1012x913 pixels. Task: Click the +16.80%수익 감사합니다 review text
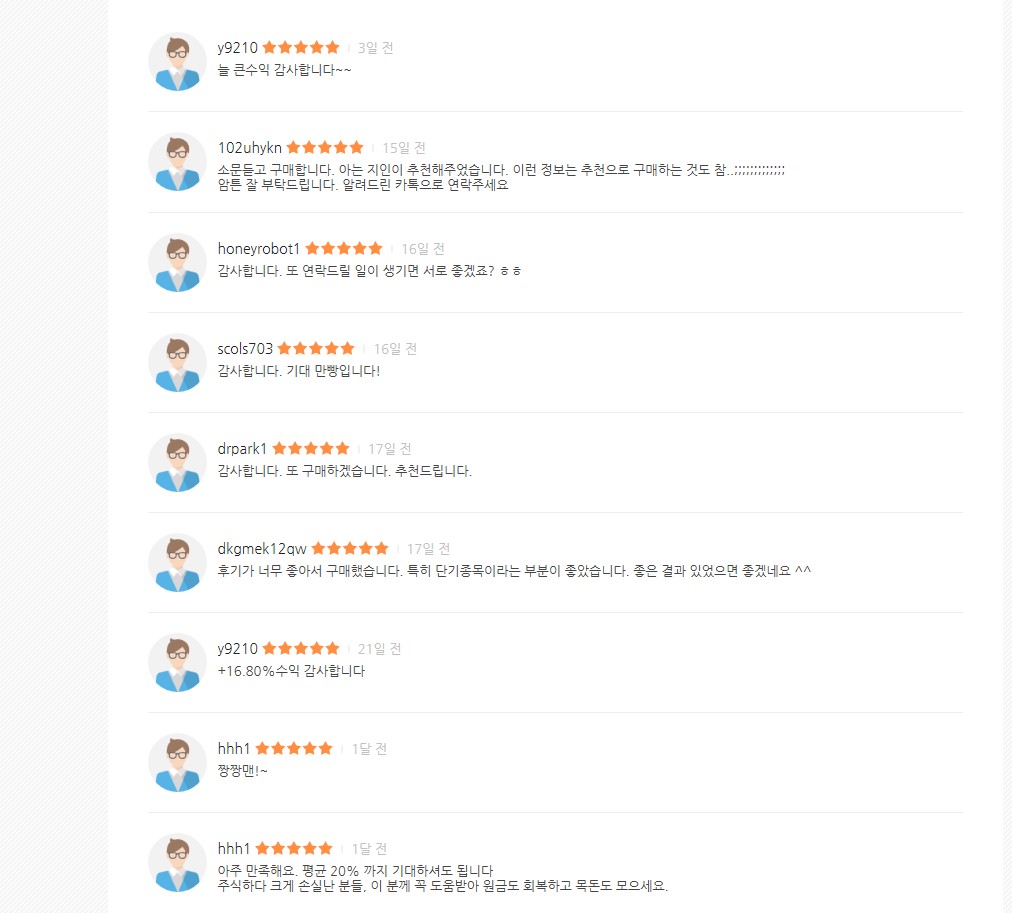pos(291,670)
